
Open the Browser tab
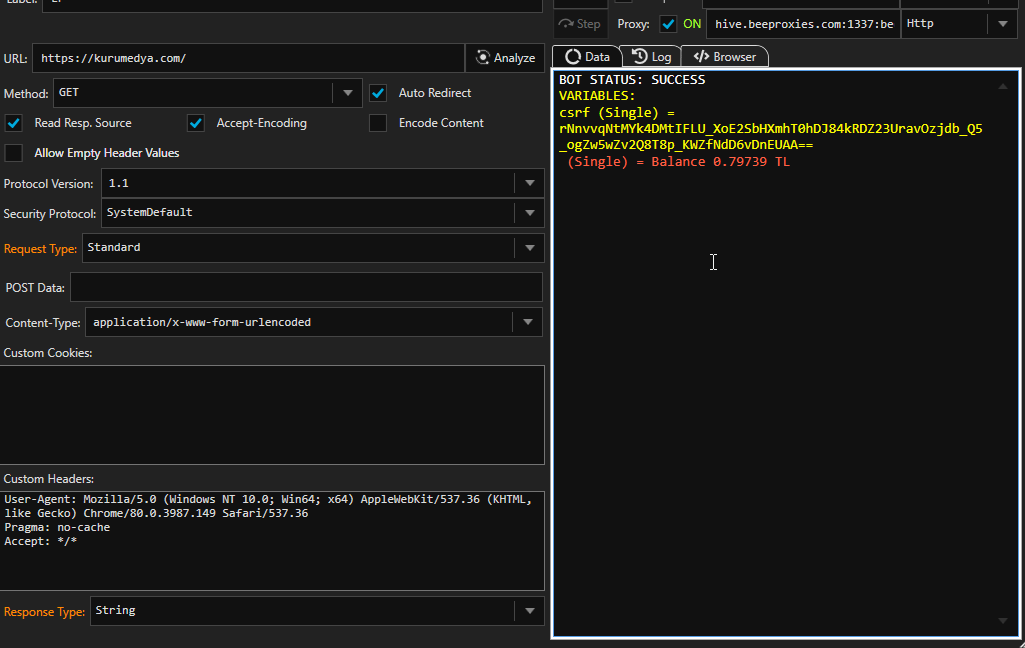pyautogui.click(x=725, y=57)
